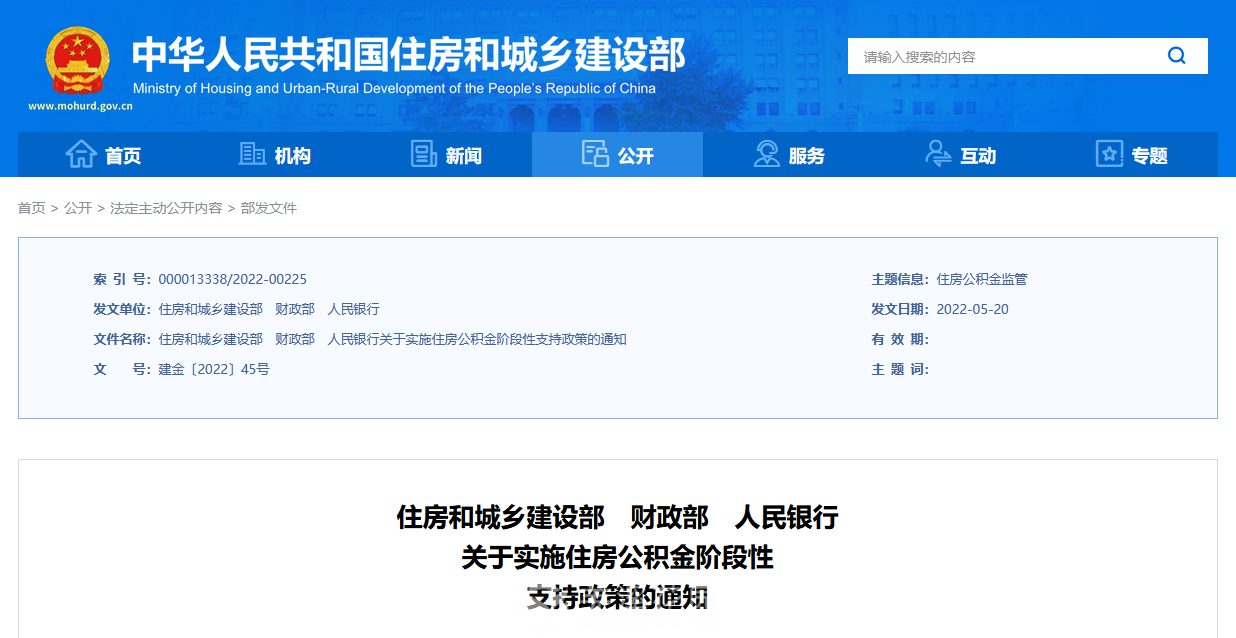
Task: Click the 住房公积金监管 subject info value
Action: (x=982, y=279)
